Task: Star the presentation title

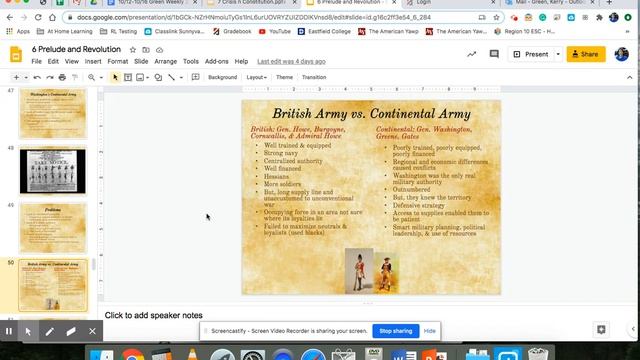Action: 133,50
